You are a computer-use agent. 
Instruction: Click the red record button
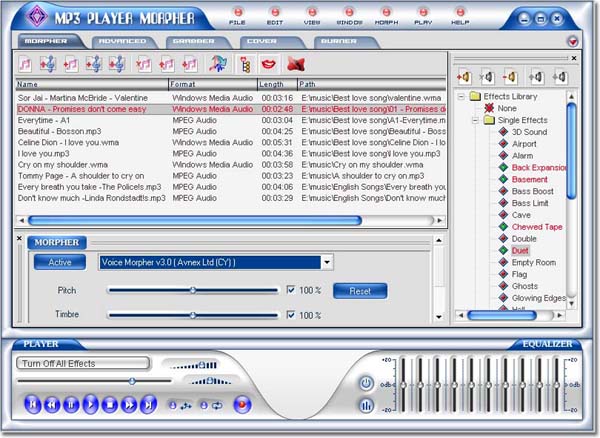tap(242, 405)
